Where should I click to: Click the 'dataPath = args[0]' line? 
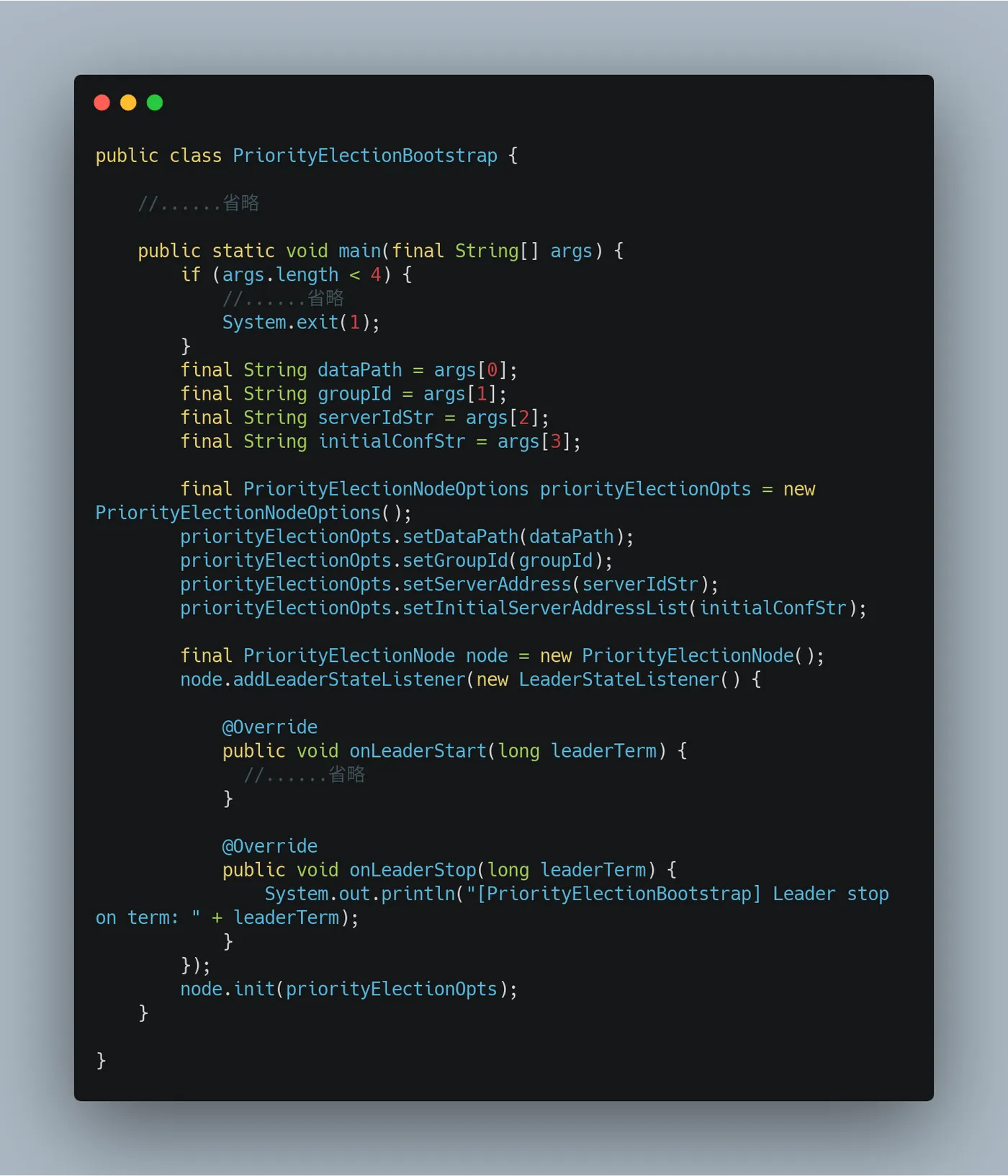348,370
